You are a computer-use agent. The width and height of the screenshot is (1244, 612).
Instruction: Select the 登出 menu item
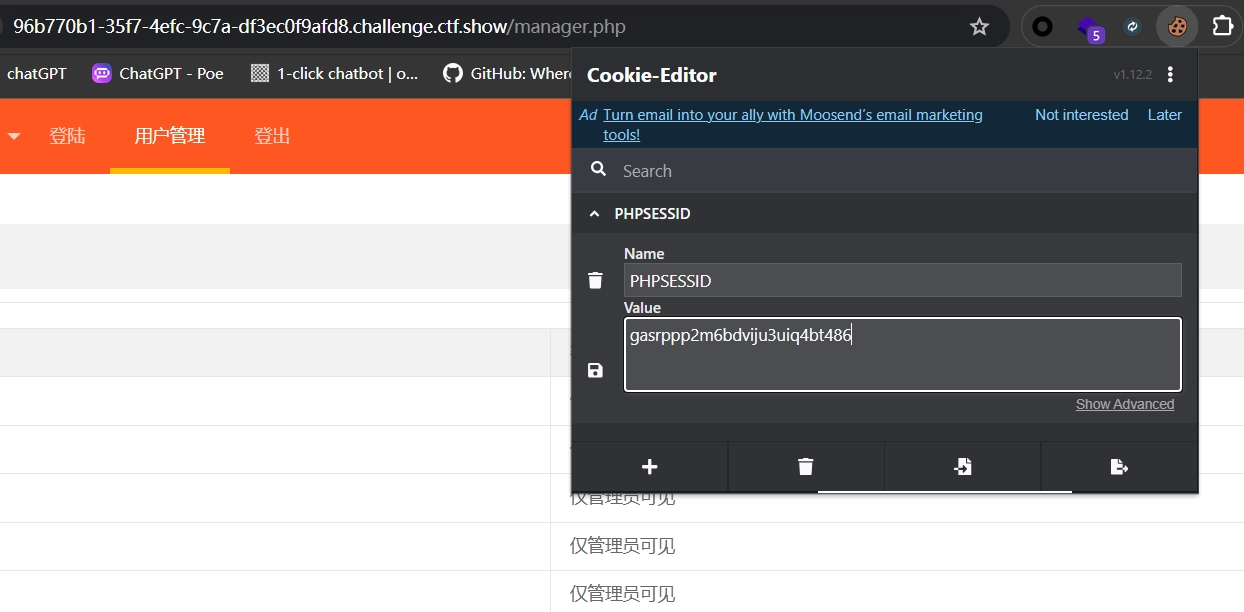coord(272,136)
